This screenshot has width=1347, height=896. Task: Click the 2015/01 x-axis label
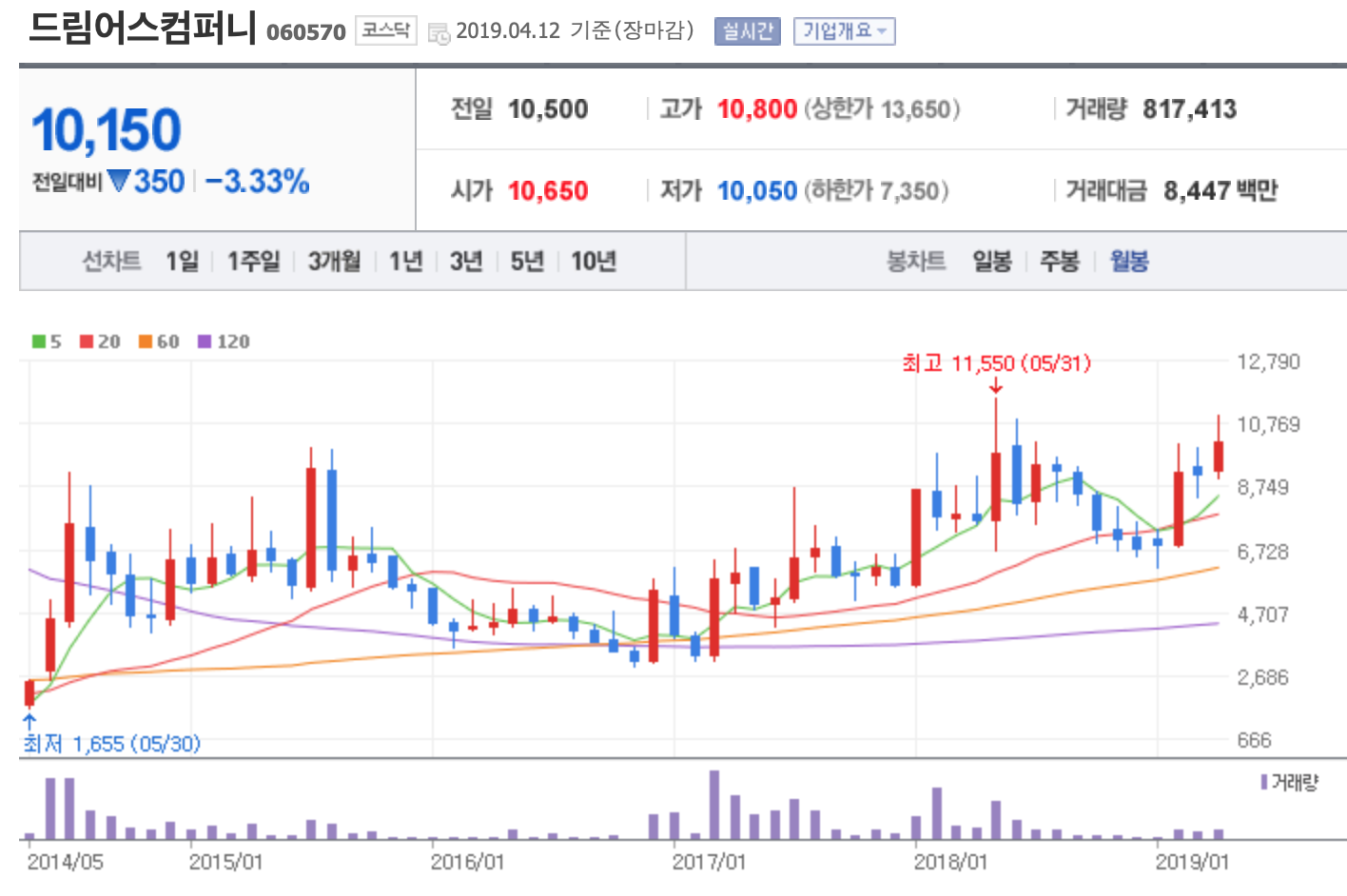tap(225, 863)
